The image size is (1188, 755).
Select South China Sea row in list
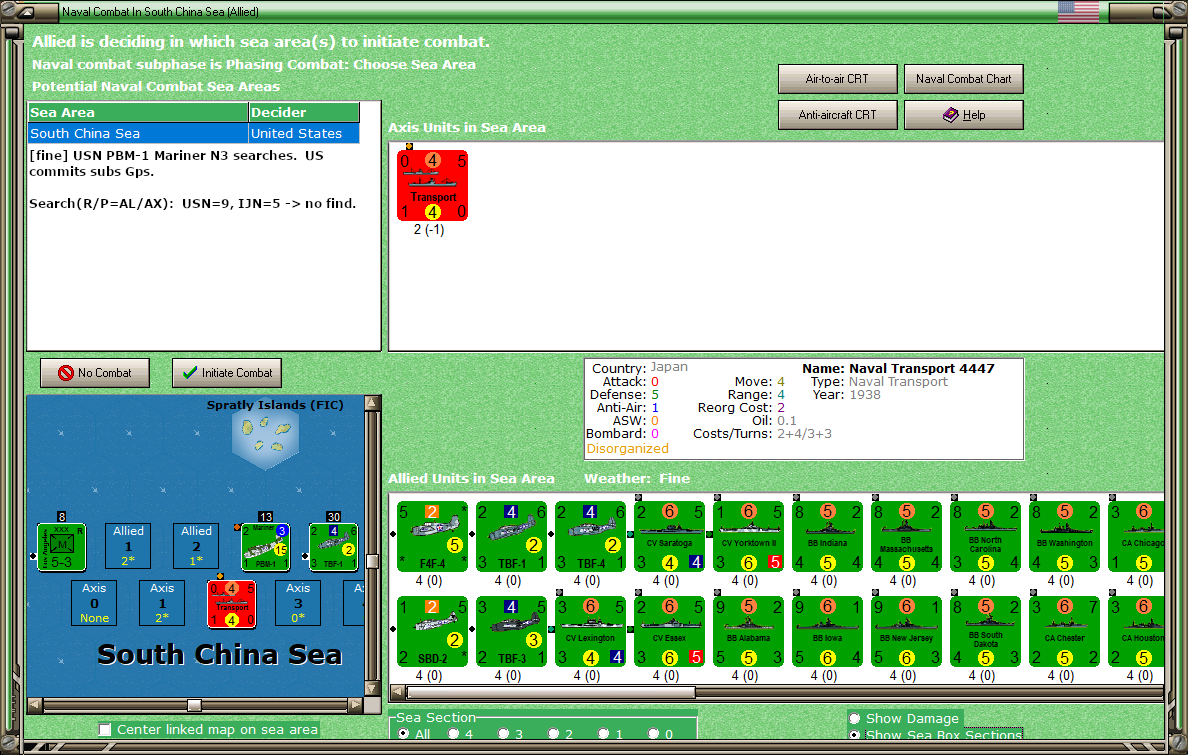[194, 133]
